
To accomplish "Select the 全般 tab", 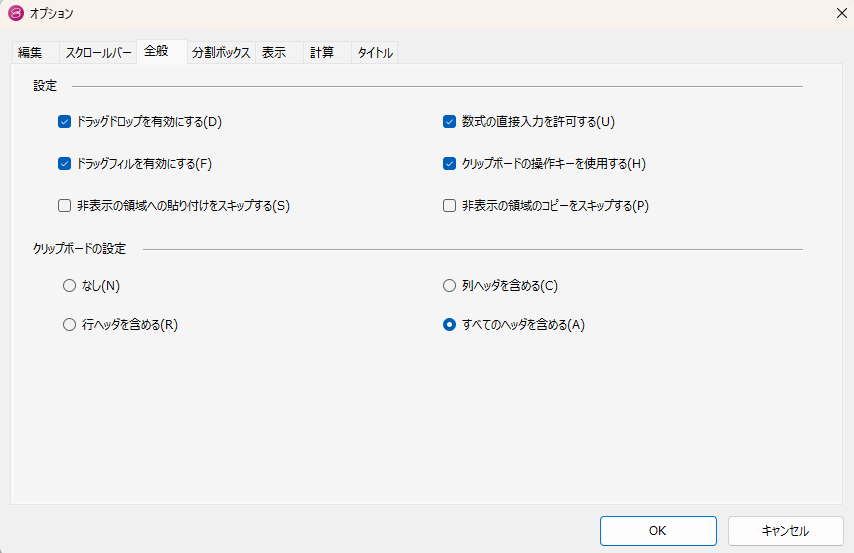I will (x=162, y=51).
